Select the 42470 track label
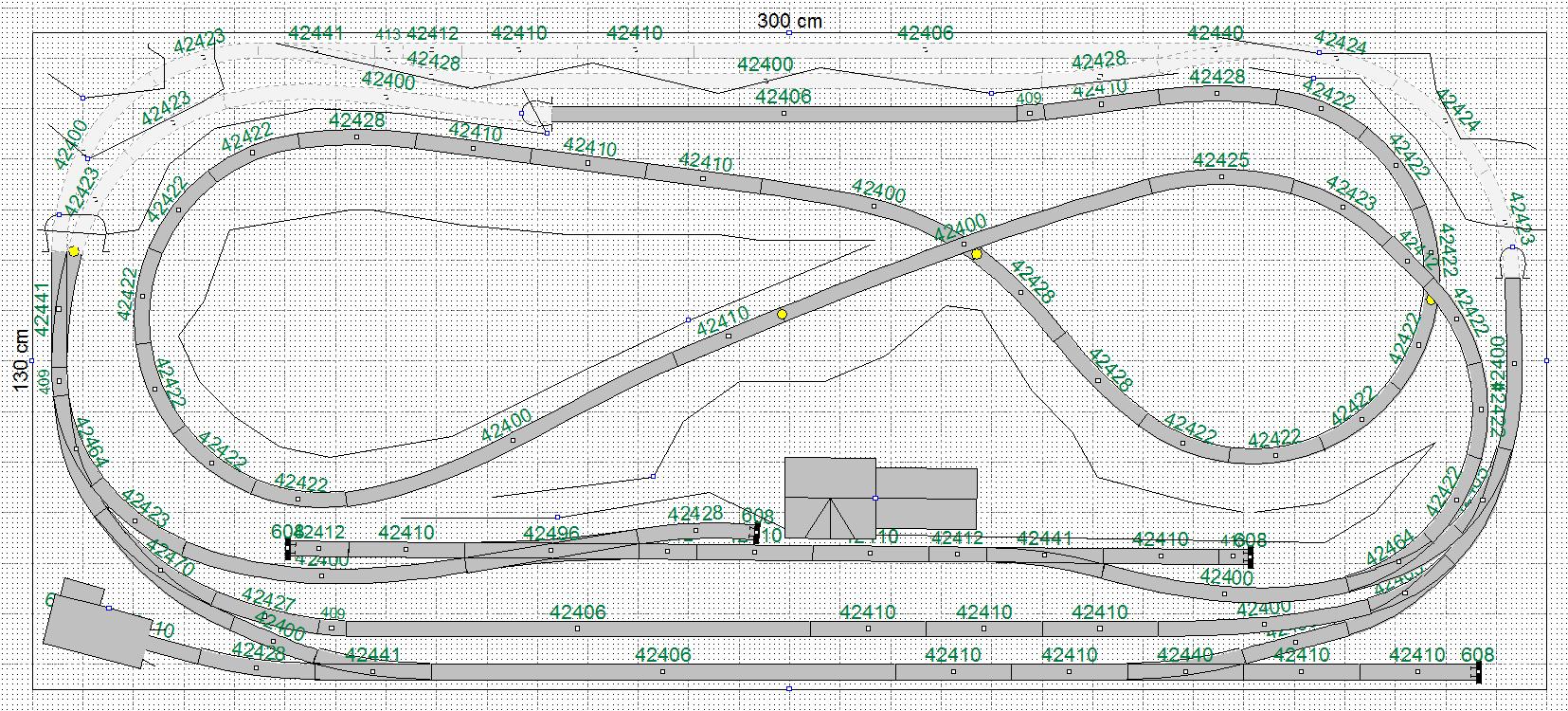The width and height of the screenshot is (1568, 711). click(171, 560)
